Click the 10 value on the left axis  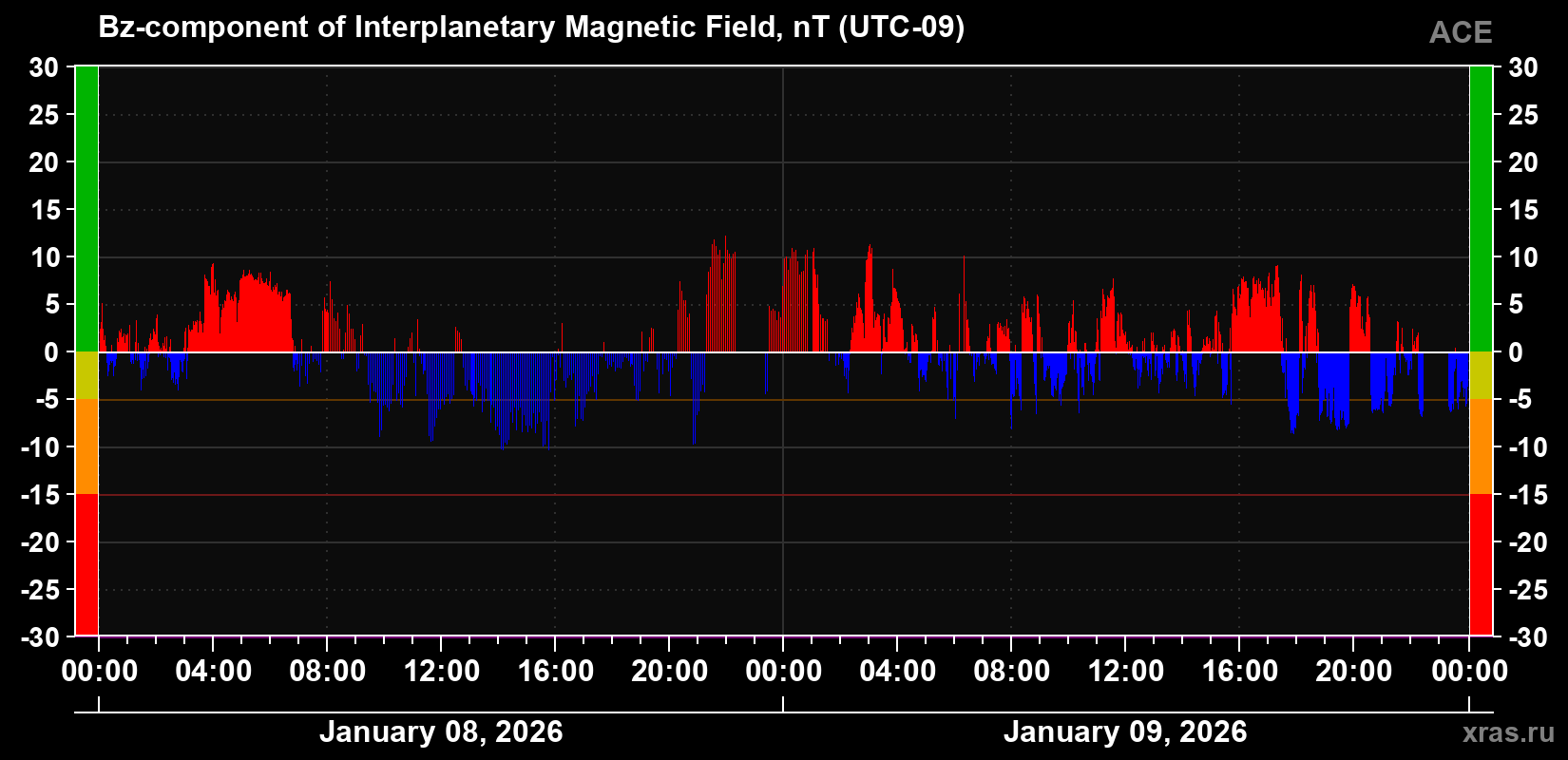click(x=44, y=257)
